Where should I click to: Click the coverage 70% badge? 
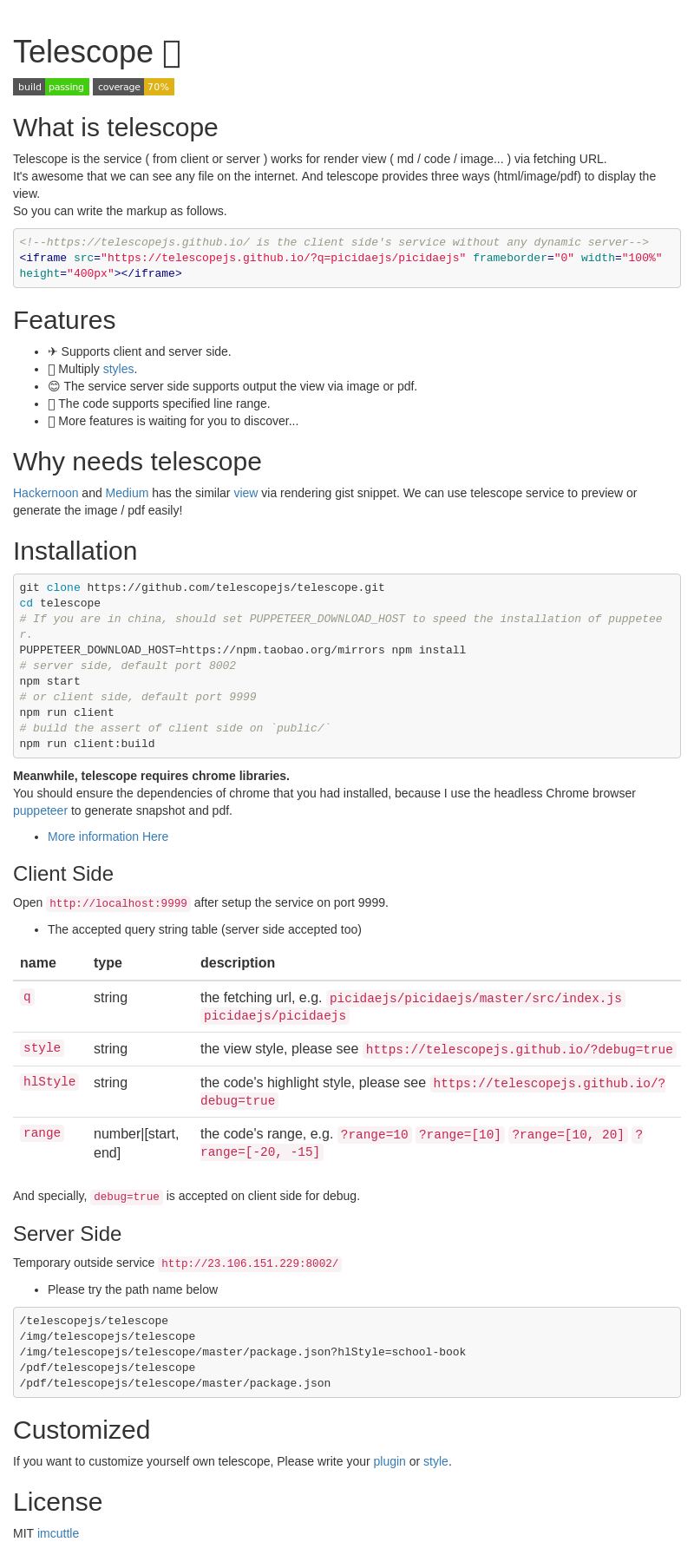(133, 87)
